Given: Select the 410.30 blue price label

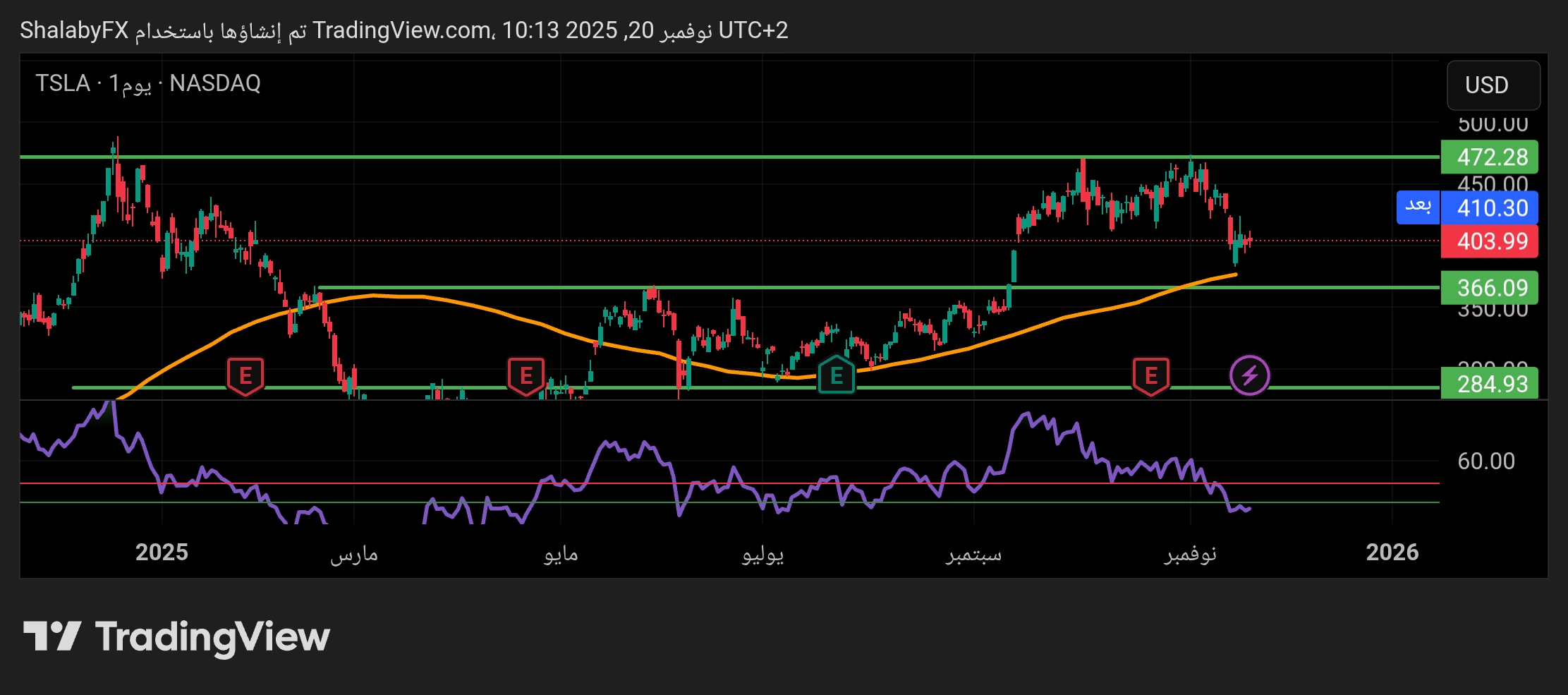Looking at the screenshot, I should pyautogui.click(x=1492, y=208).
